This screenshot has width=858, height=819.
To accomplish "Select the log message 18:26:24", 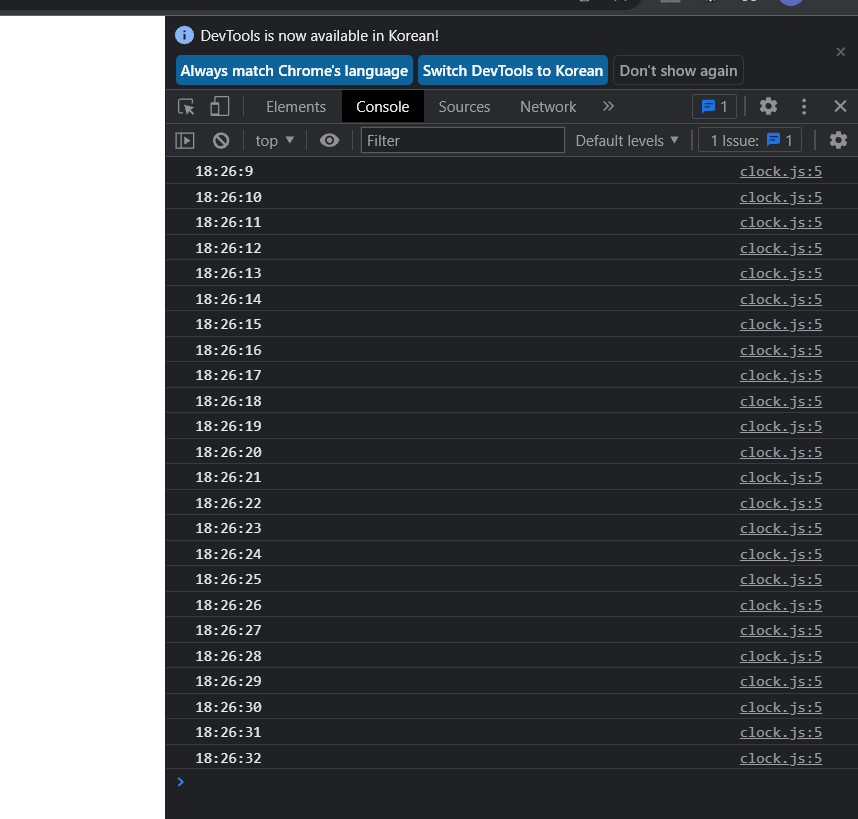I will point(228,554).
